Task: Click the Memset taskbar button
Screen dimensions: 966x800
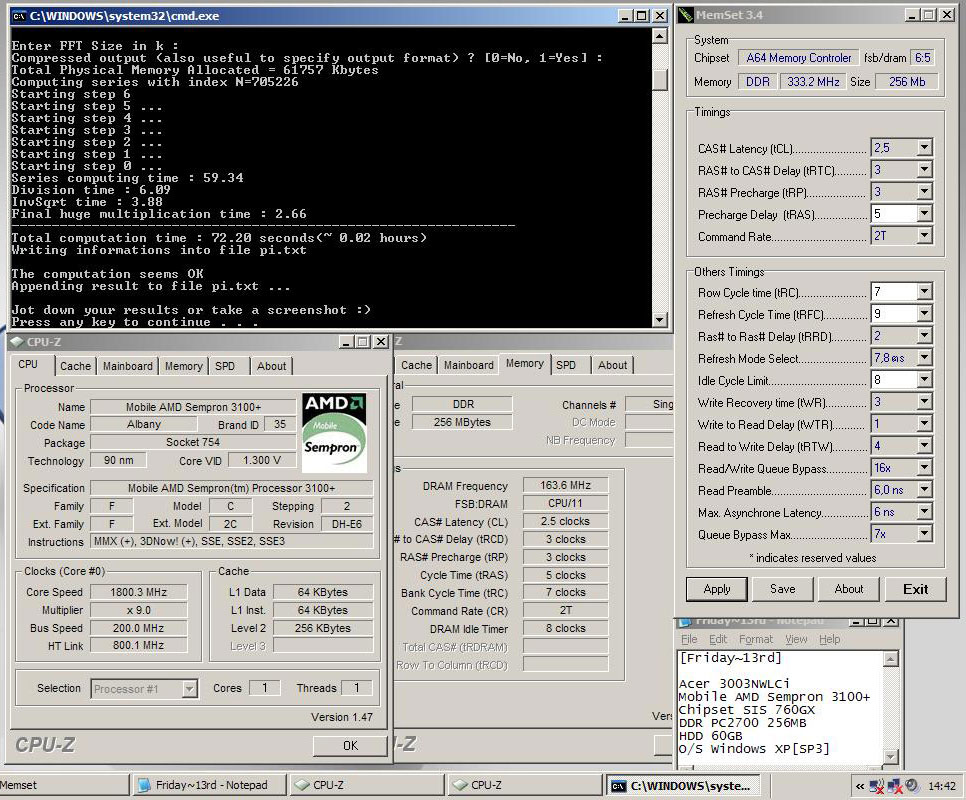Action: click(x=64, y=785)
